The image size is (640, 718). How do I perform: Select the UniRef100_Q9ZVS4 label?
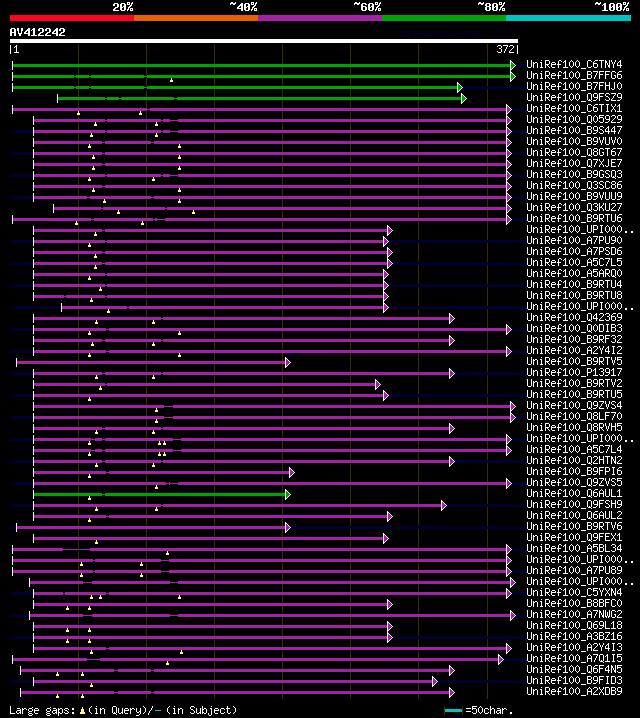[x=574, y=405]
